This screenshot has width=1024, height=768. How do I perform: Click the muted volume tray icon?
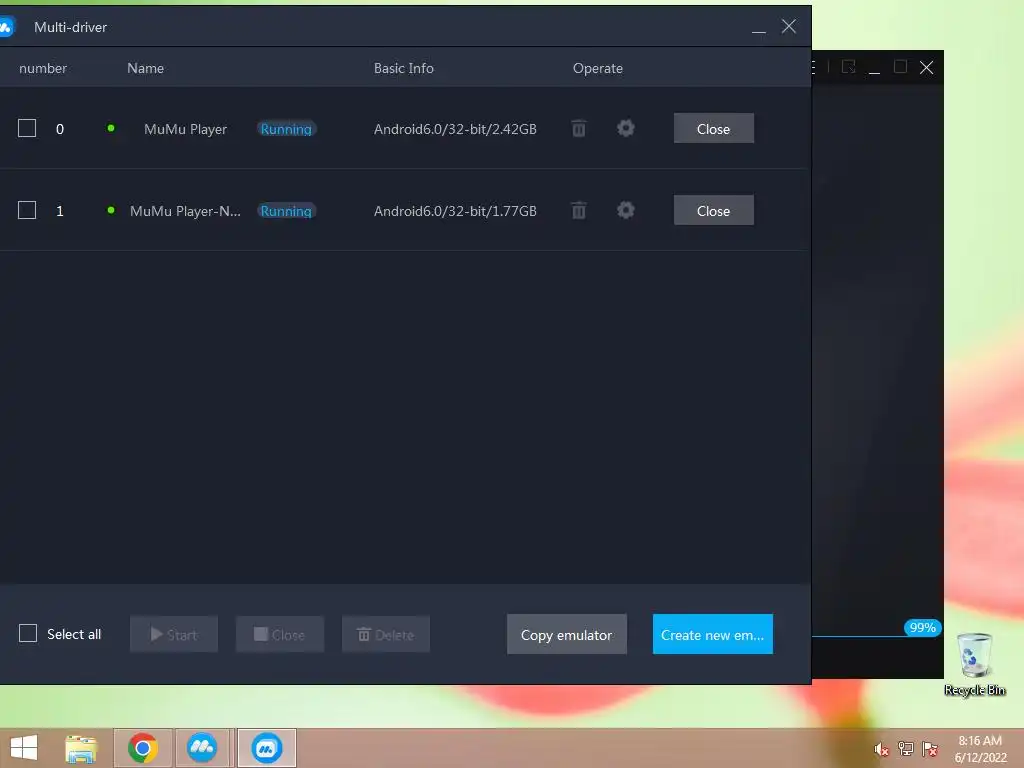point(881,749)
